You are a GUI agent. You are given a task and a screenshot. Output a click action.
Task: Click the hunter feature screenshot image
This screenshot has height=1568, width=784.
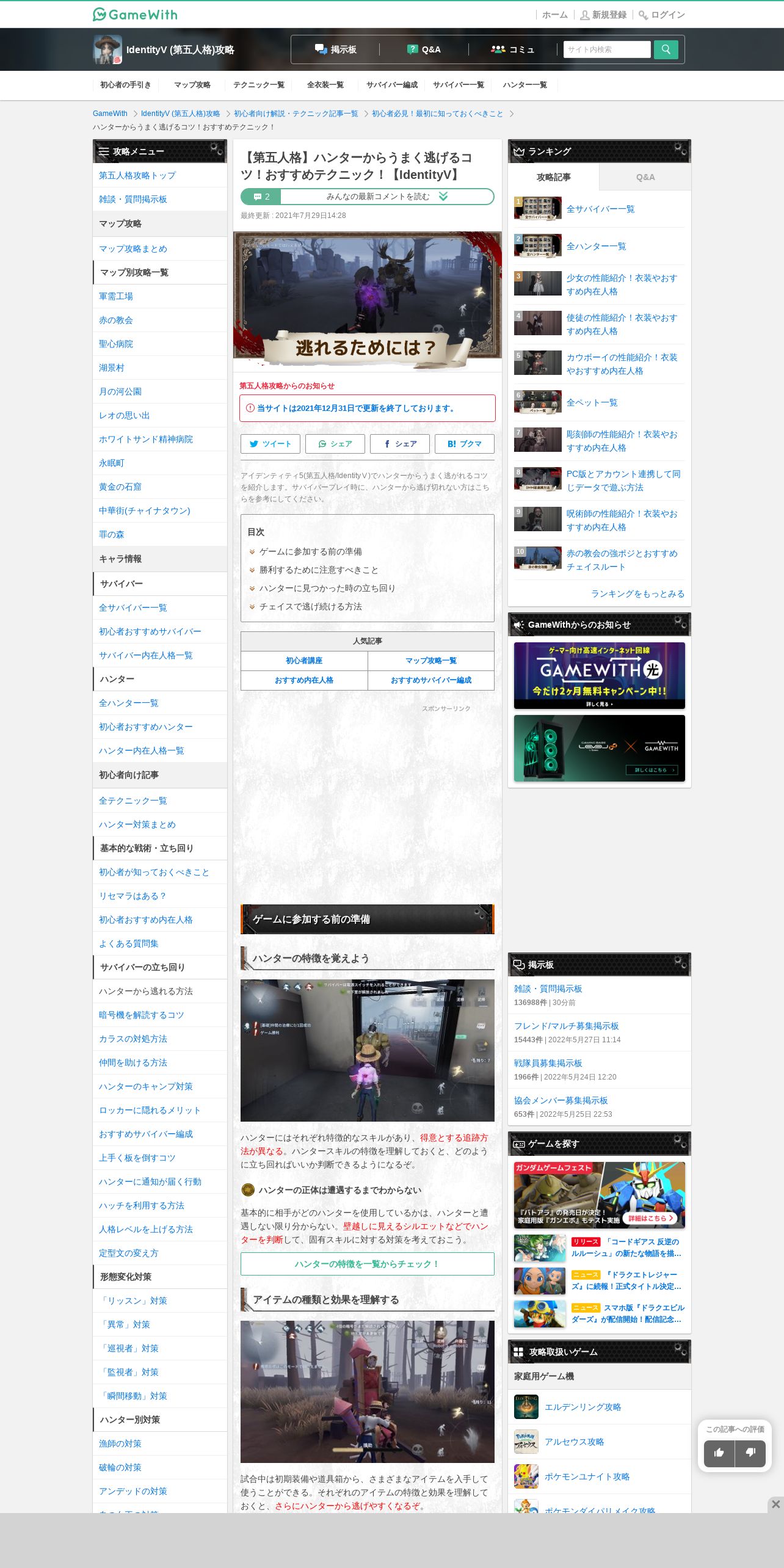pos(368,1051)
